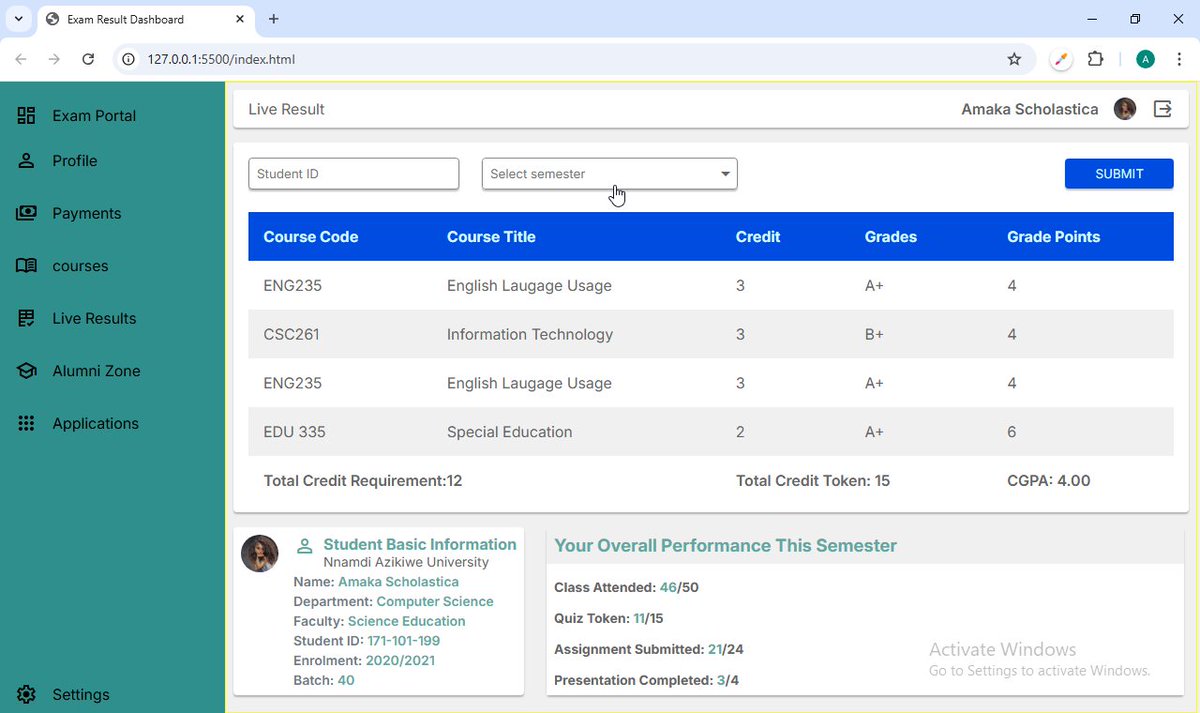Click the logout icon in the header

pos(1162,109)
